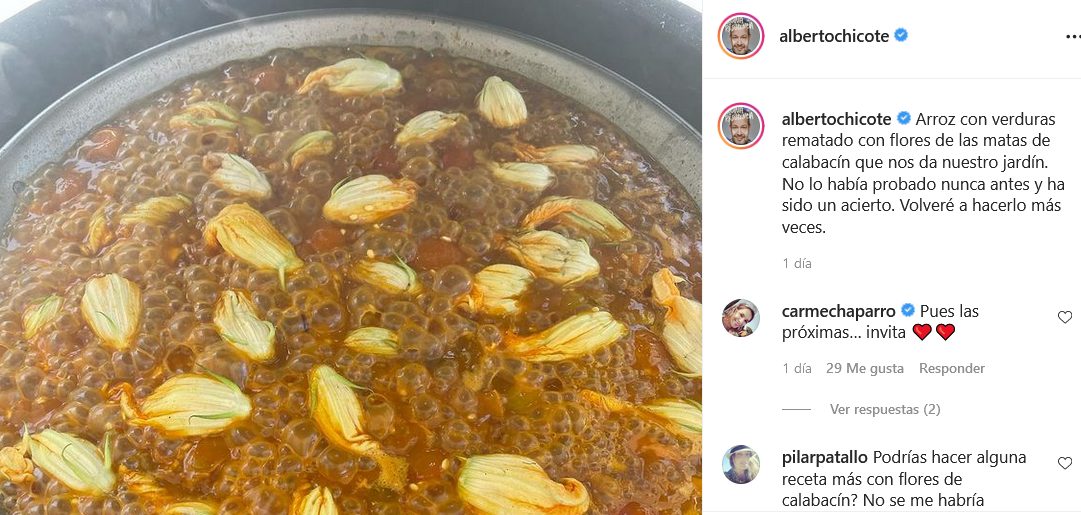Open the carmechaparro username link
1081x515 pixels.
(x=838, y=310)
